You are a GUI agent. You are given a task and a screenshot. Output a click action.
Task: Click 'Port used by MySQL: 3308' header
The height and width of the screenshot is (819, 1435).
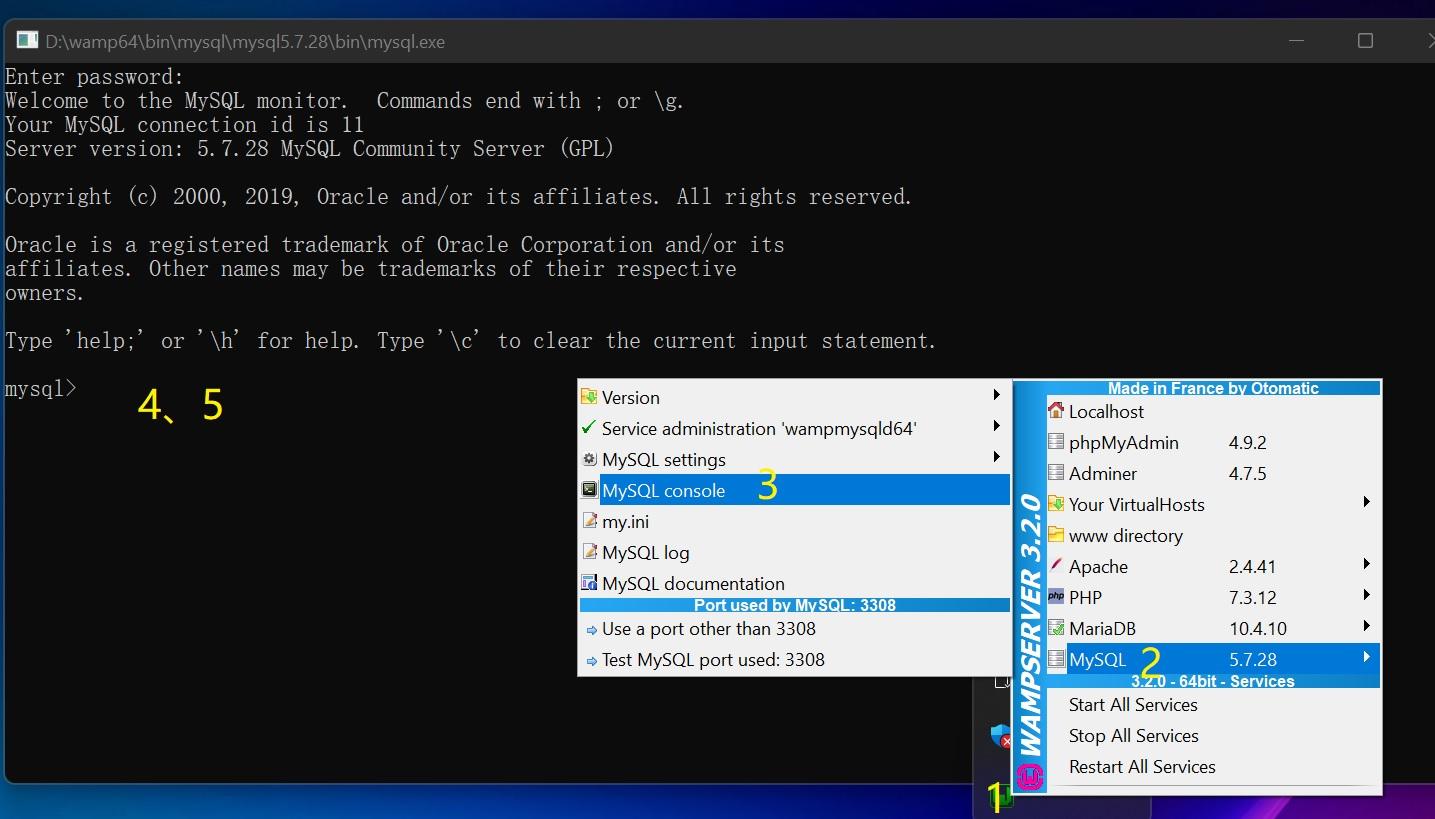(795, 605)
